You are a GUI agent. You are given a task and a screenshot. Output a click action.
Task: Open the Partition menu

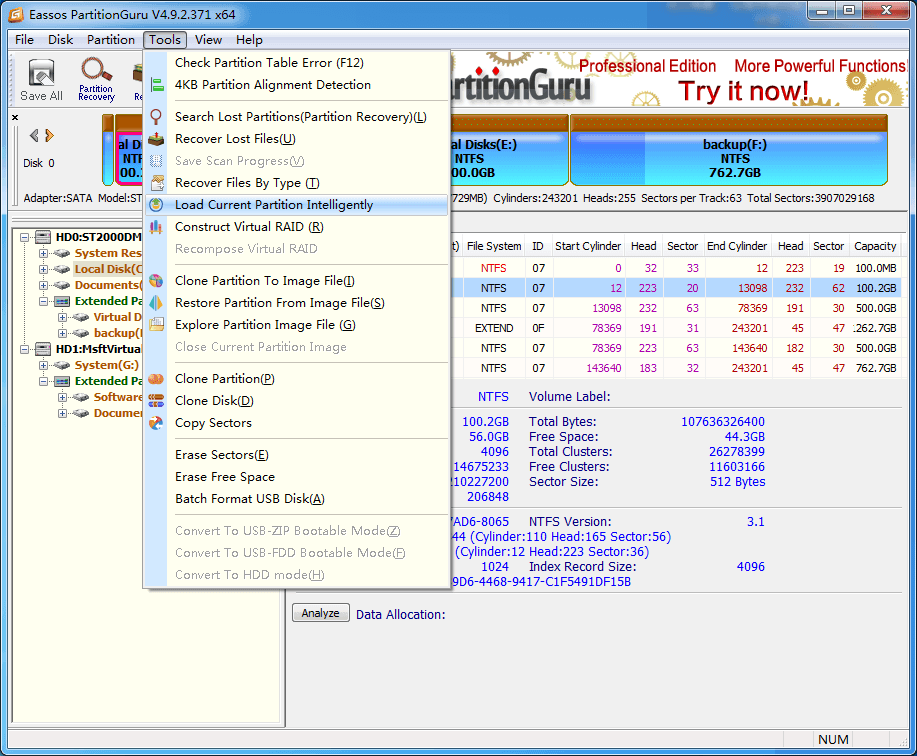pyautogui.click(x=111, y=40)
